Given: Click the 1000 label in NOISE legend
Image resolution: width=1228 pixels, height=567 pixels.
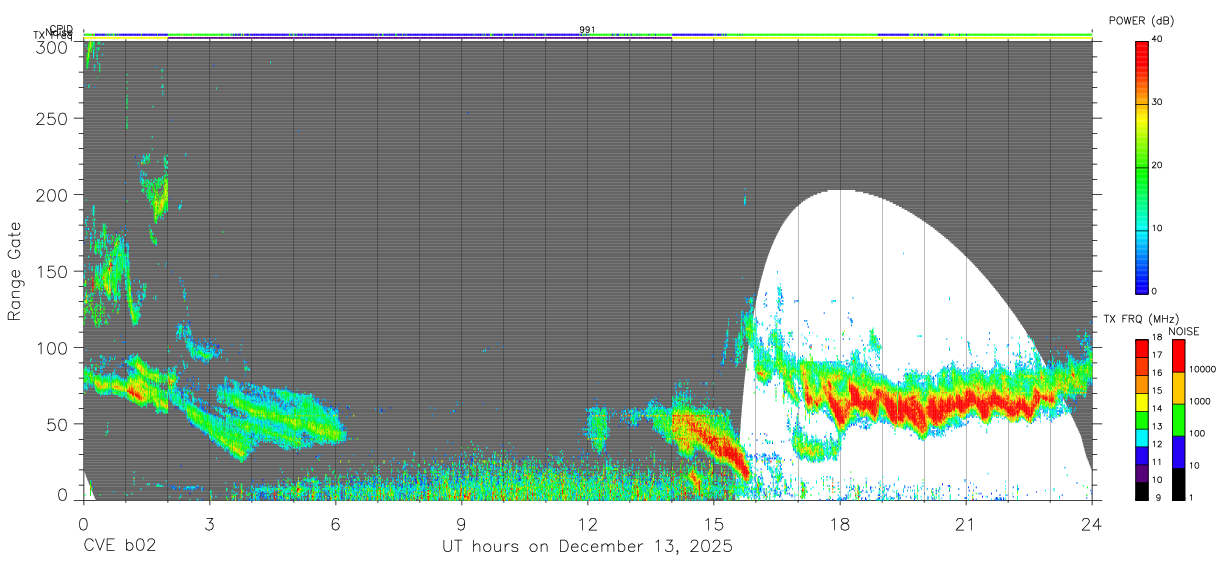Looking at the screenshot, I should (1200, 401).
